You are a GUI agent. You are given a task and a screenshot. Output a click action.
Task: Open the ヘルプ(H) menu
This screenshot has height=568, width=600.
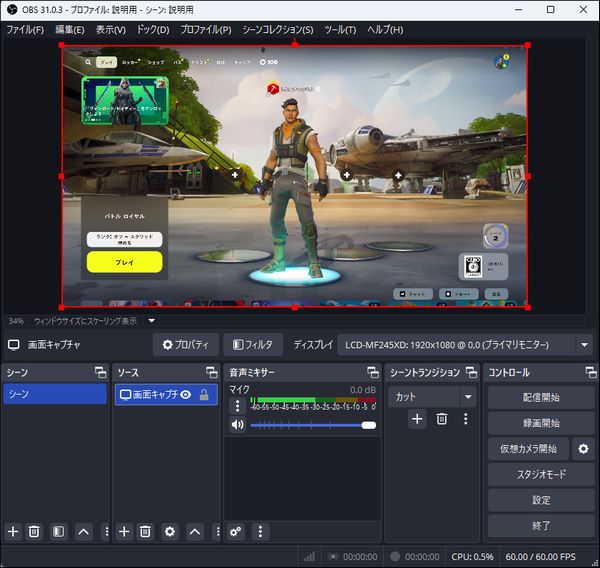point(385,29)
